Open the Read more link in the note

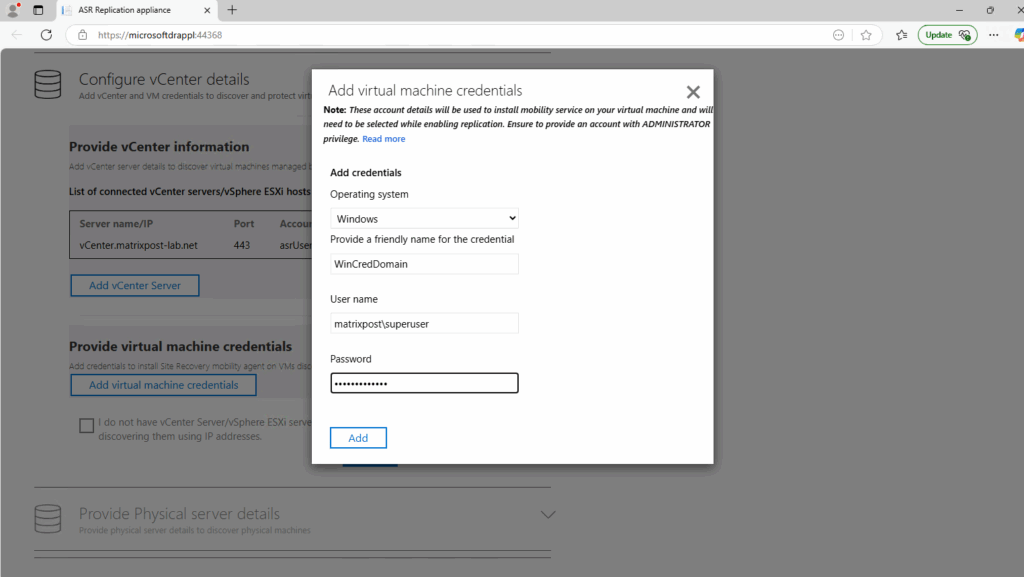[383, 139]
